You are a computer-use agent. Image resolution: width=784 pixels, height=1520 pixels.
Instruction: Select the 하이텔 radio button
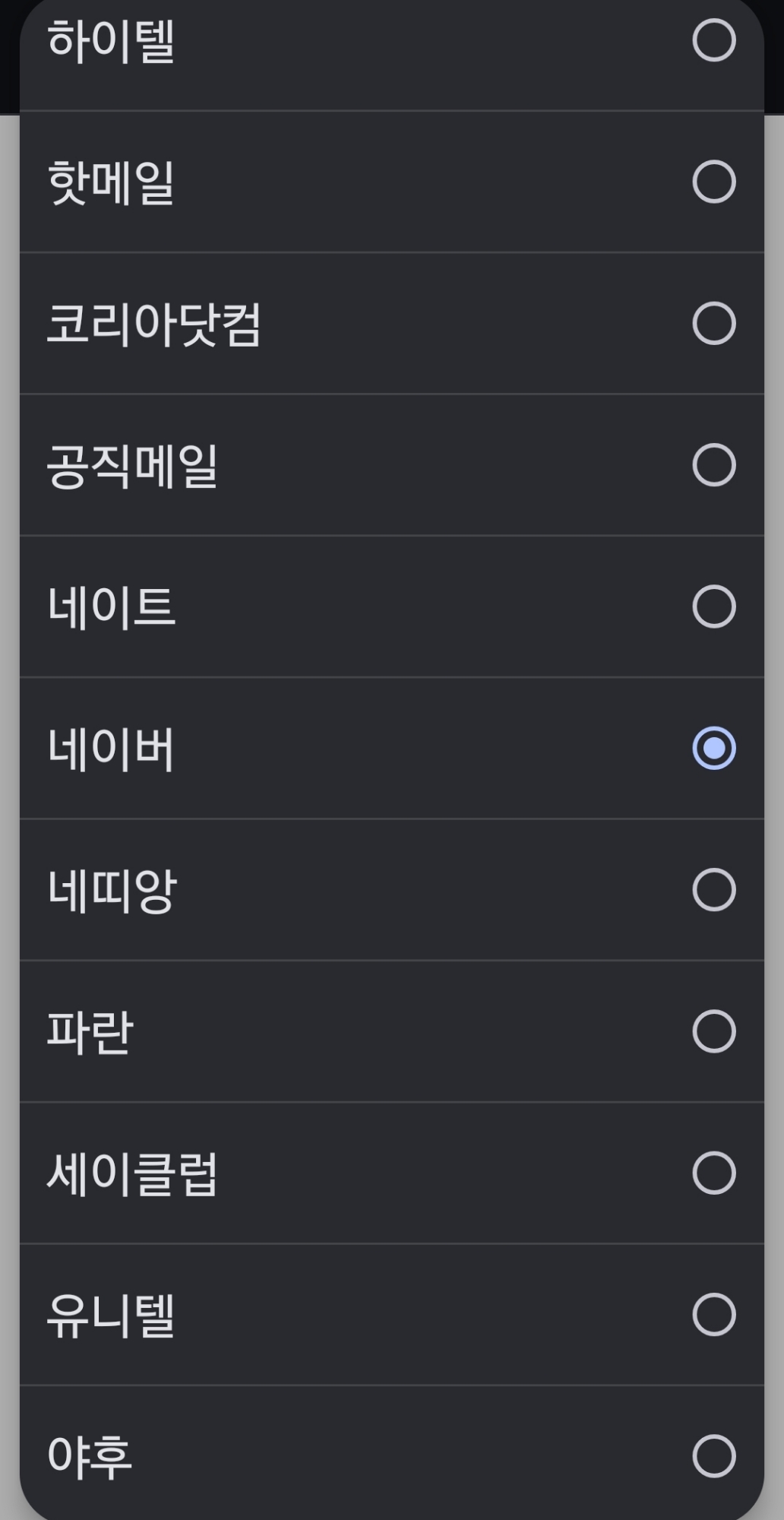coord(714,40)
